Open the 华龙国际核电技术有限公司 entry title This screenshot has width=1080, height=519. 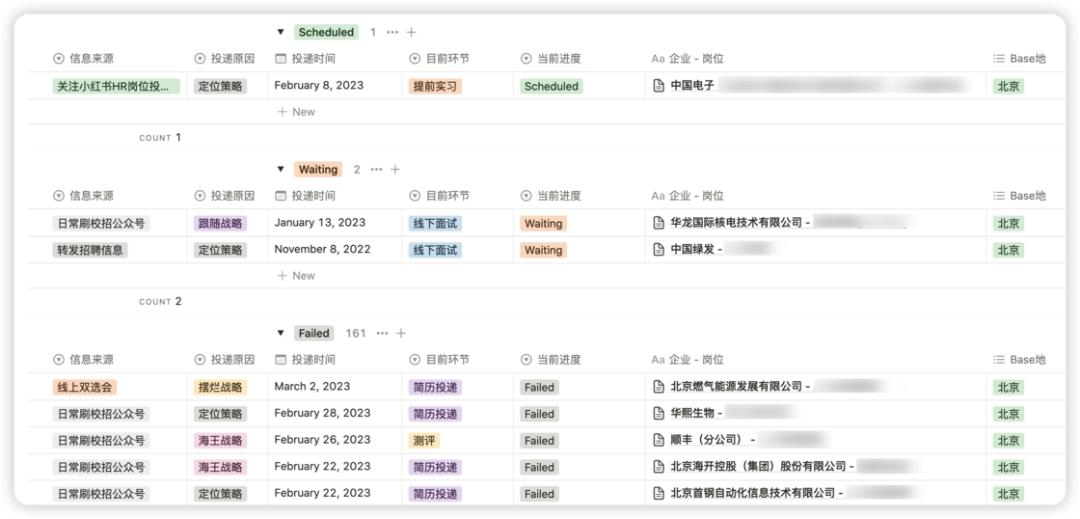[740, 223]
